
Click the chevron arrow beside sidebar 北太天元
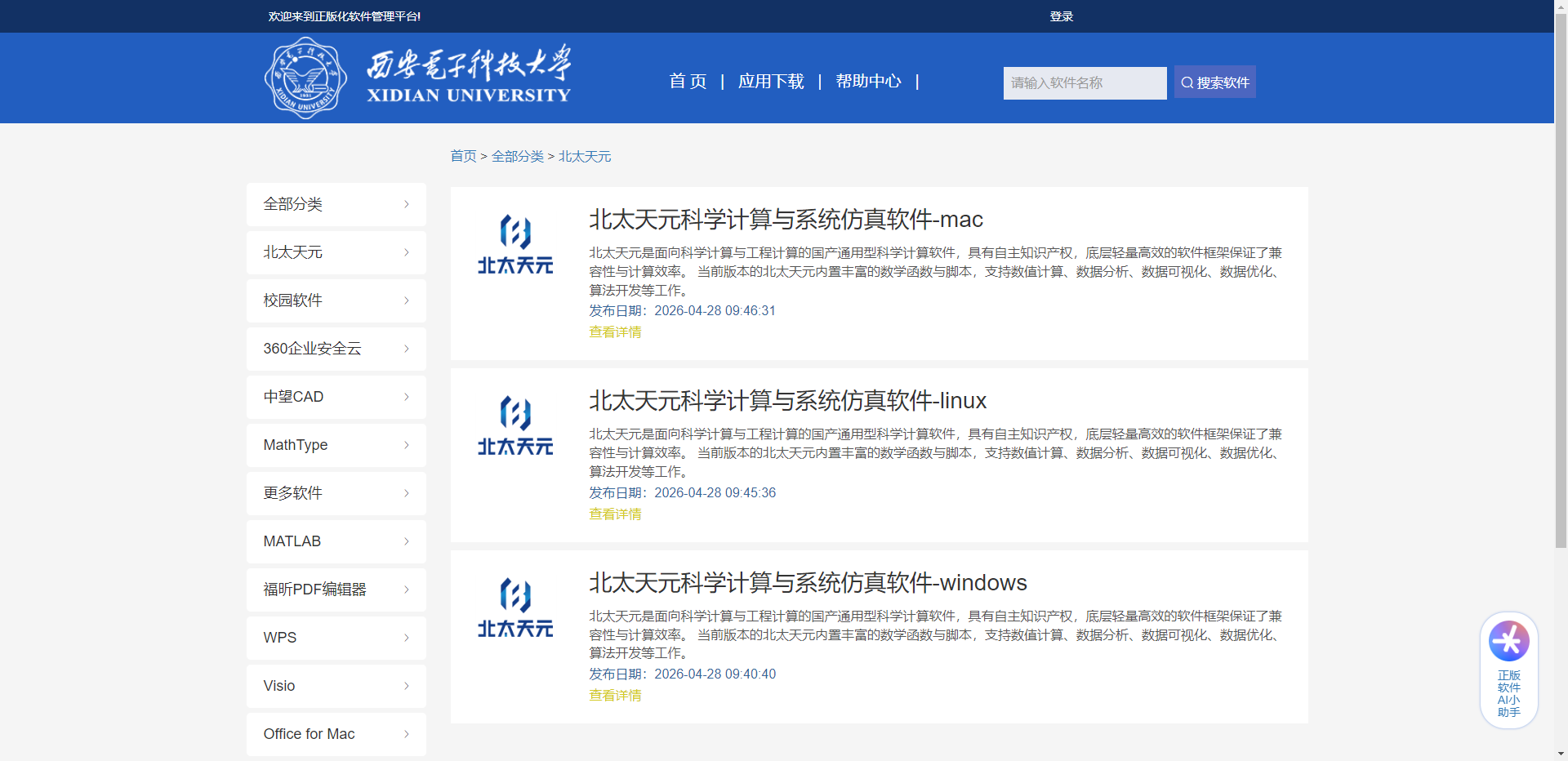pyautogui.click(x=407, y=252)
